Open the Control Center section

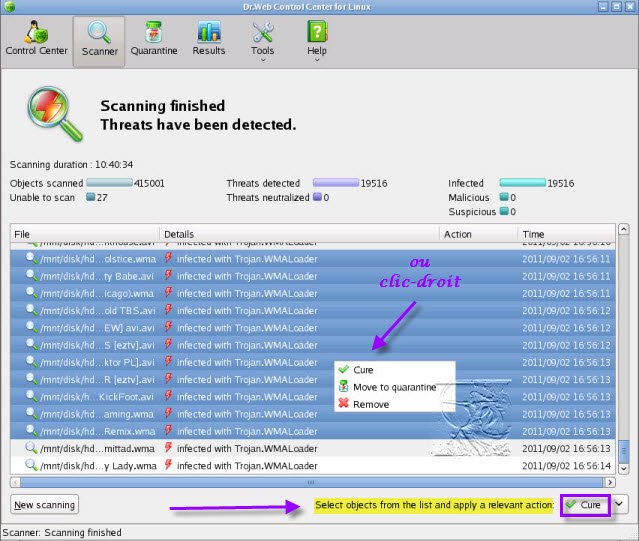tap(36, 40)
